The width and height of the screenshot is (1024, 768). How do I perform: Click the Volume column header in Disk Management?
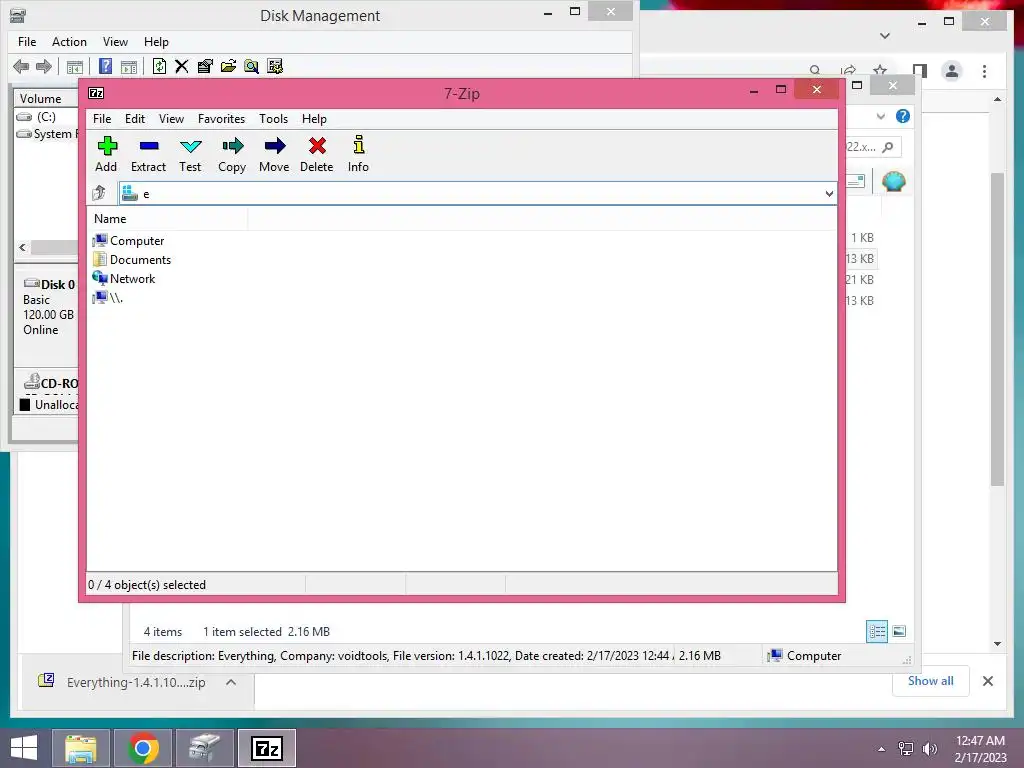[x=46, y=99]
